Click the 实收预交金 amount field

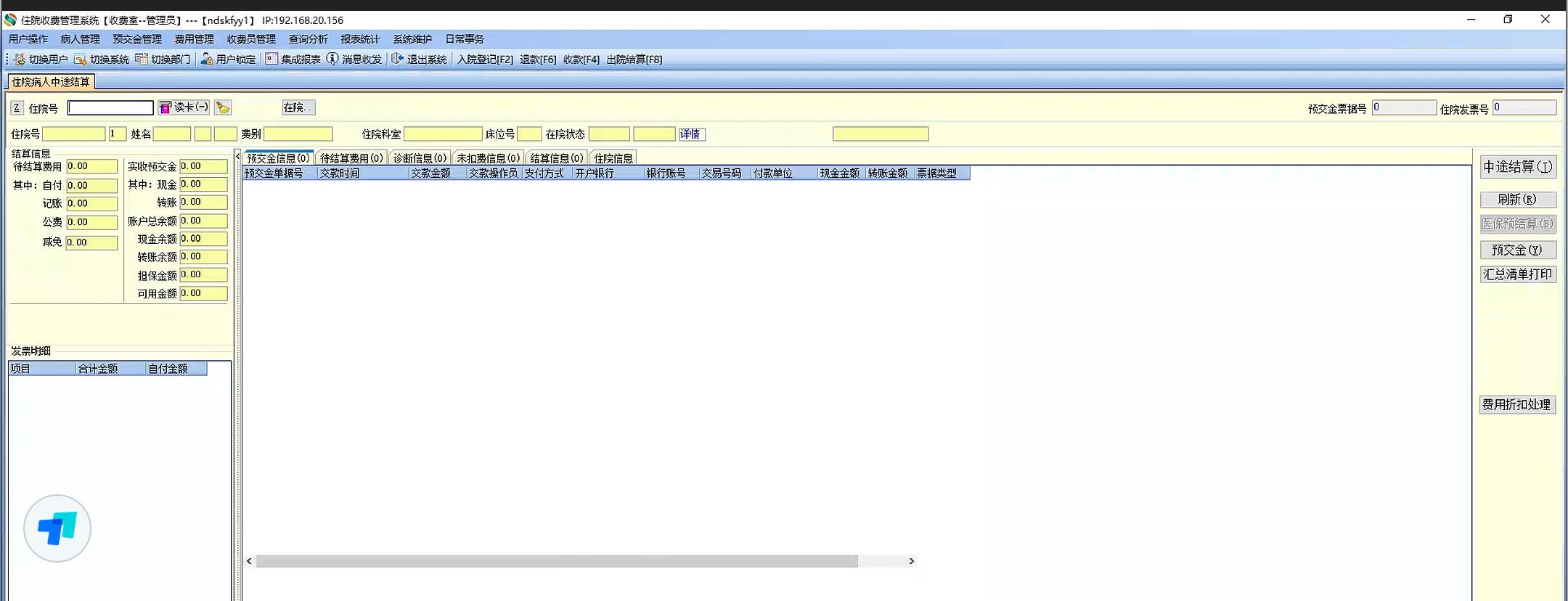(x=204, y=167)
